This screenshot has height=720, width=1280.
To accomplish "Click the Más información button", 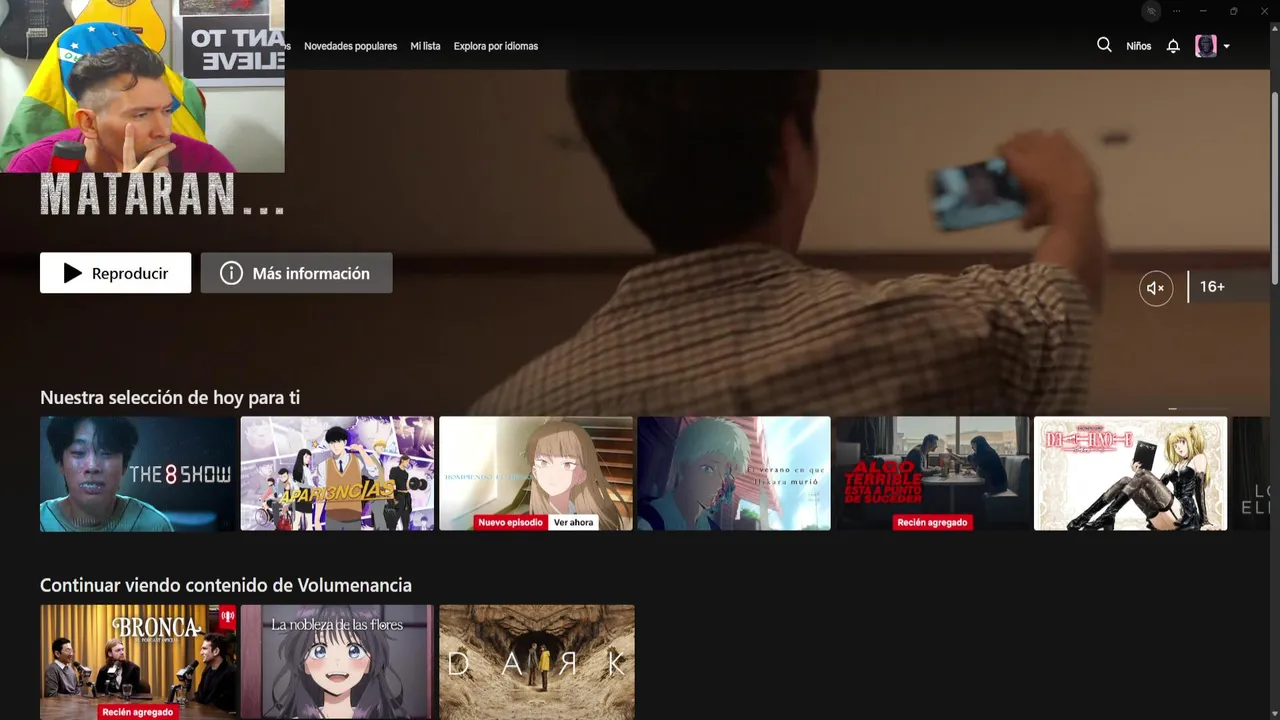I will 296,273.
